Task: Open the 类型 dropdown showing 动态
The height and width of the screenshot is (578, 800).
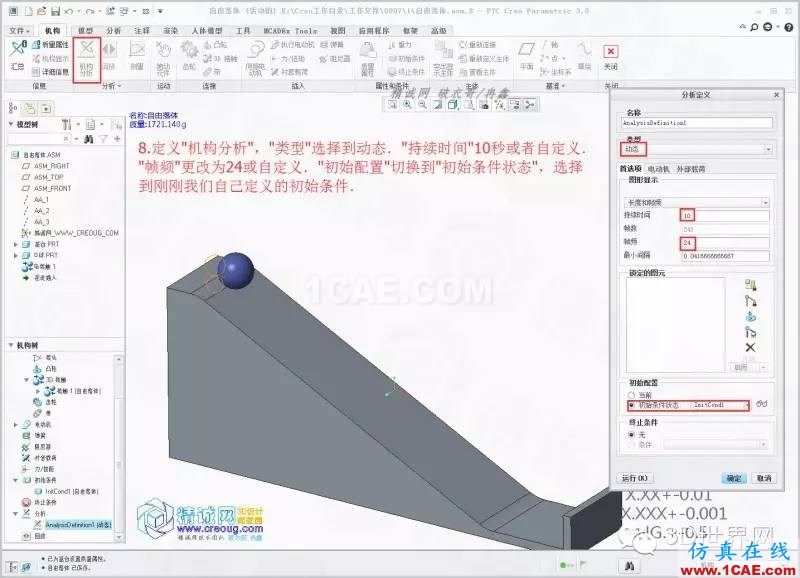Action: [x=696, y=149]
